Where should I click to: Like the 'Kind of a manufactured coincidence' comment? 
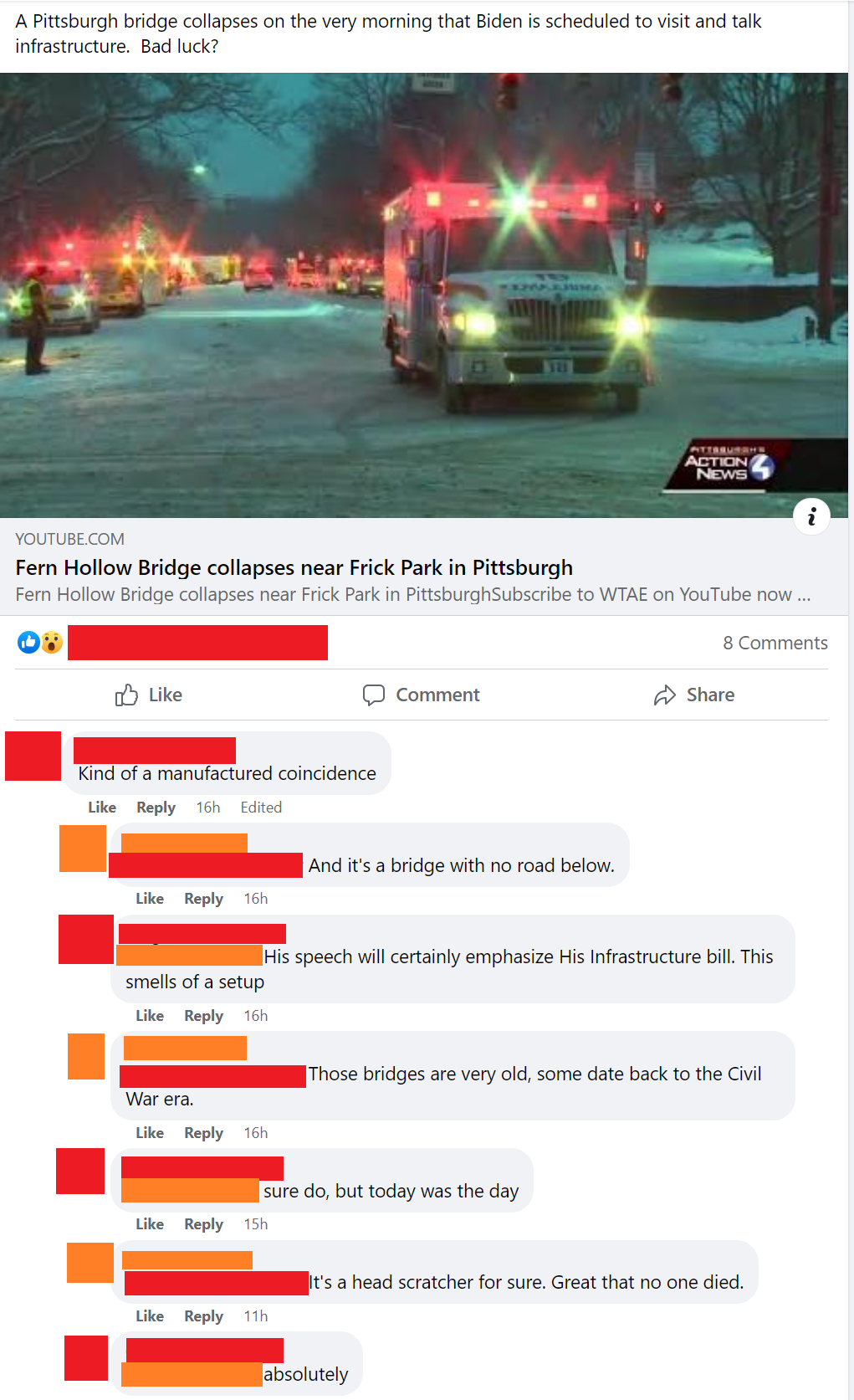(102, 808)
